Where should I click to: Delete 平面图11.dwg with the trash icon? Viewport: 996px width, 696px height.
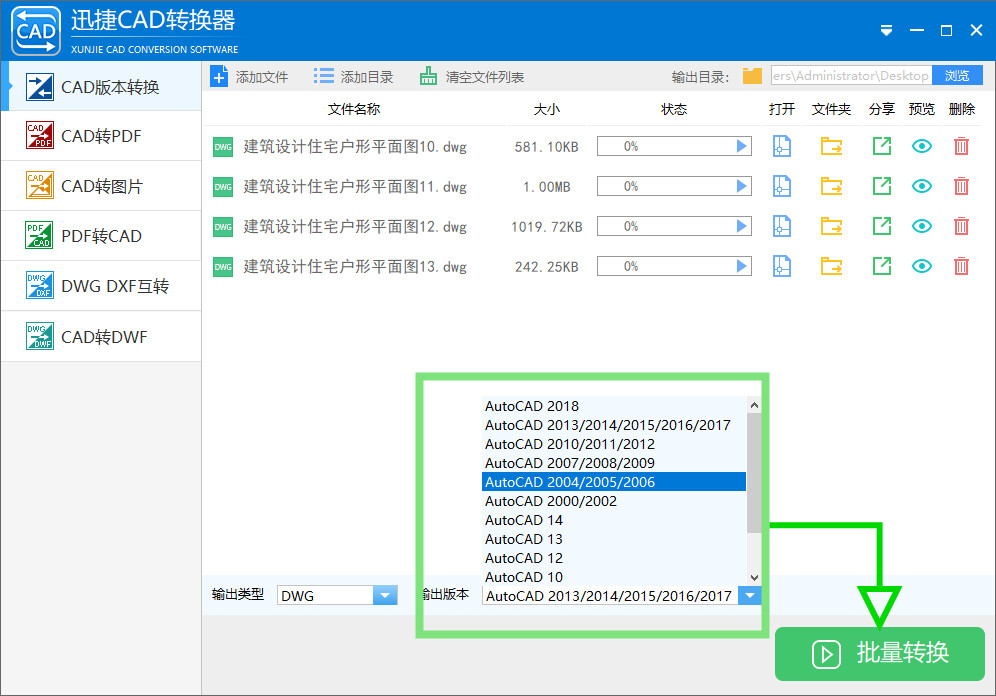coord(961,186)
